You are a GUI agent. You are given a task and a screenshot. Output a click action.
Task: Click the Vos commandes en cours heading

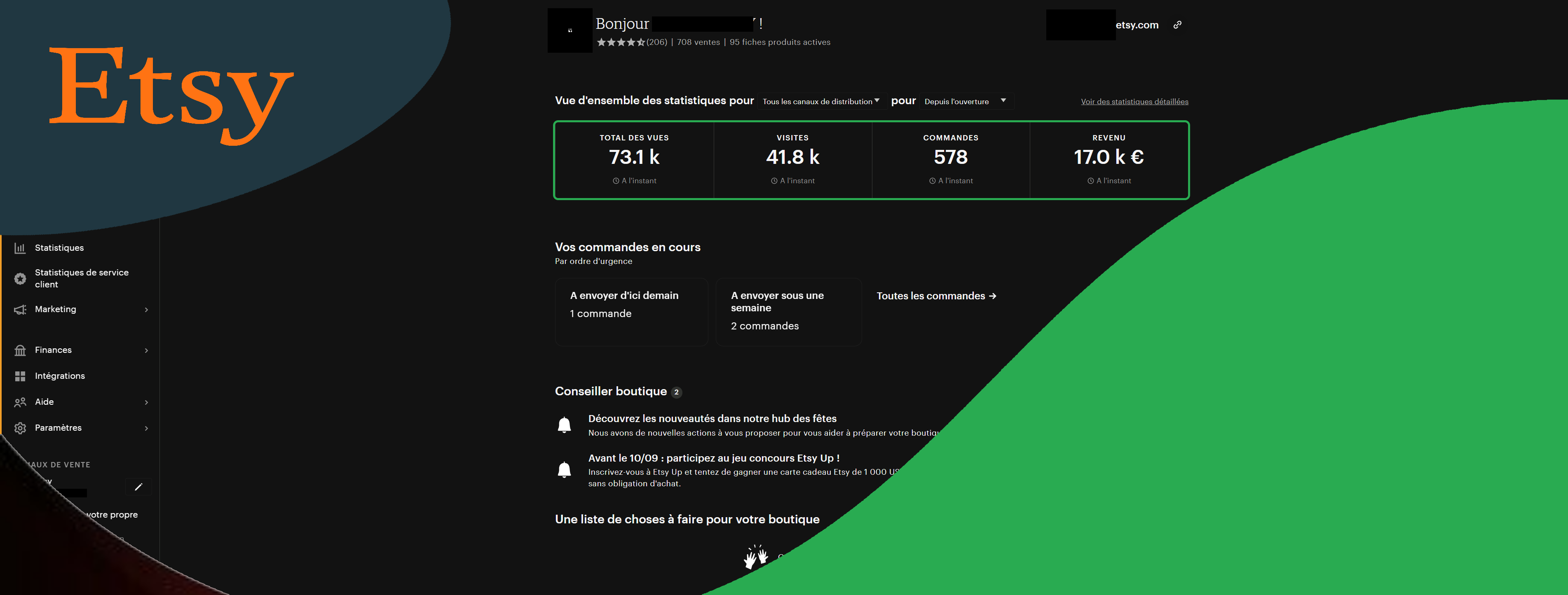628,247
